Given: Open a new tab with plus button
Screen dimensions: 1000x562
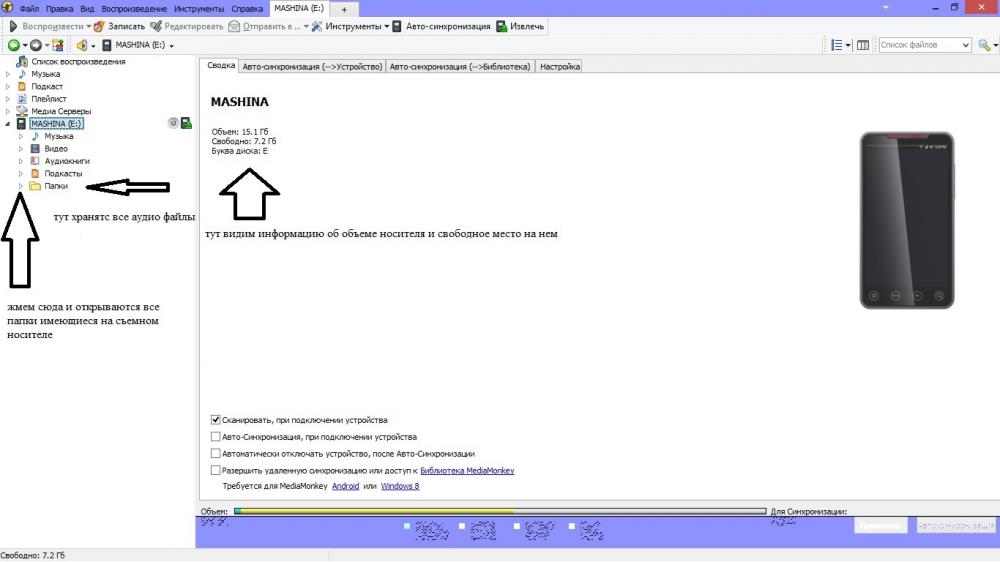Looking at the screenshot, I should click(344, 10).
